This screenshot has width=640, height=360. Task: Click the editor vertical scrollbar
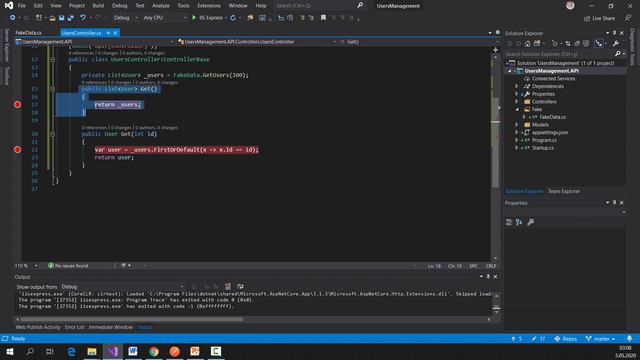coord(496,143)
